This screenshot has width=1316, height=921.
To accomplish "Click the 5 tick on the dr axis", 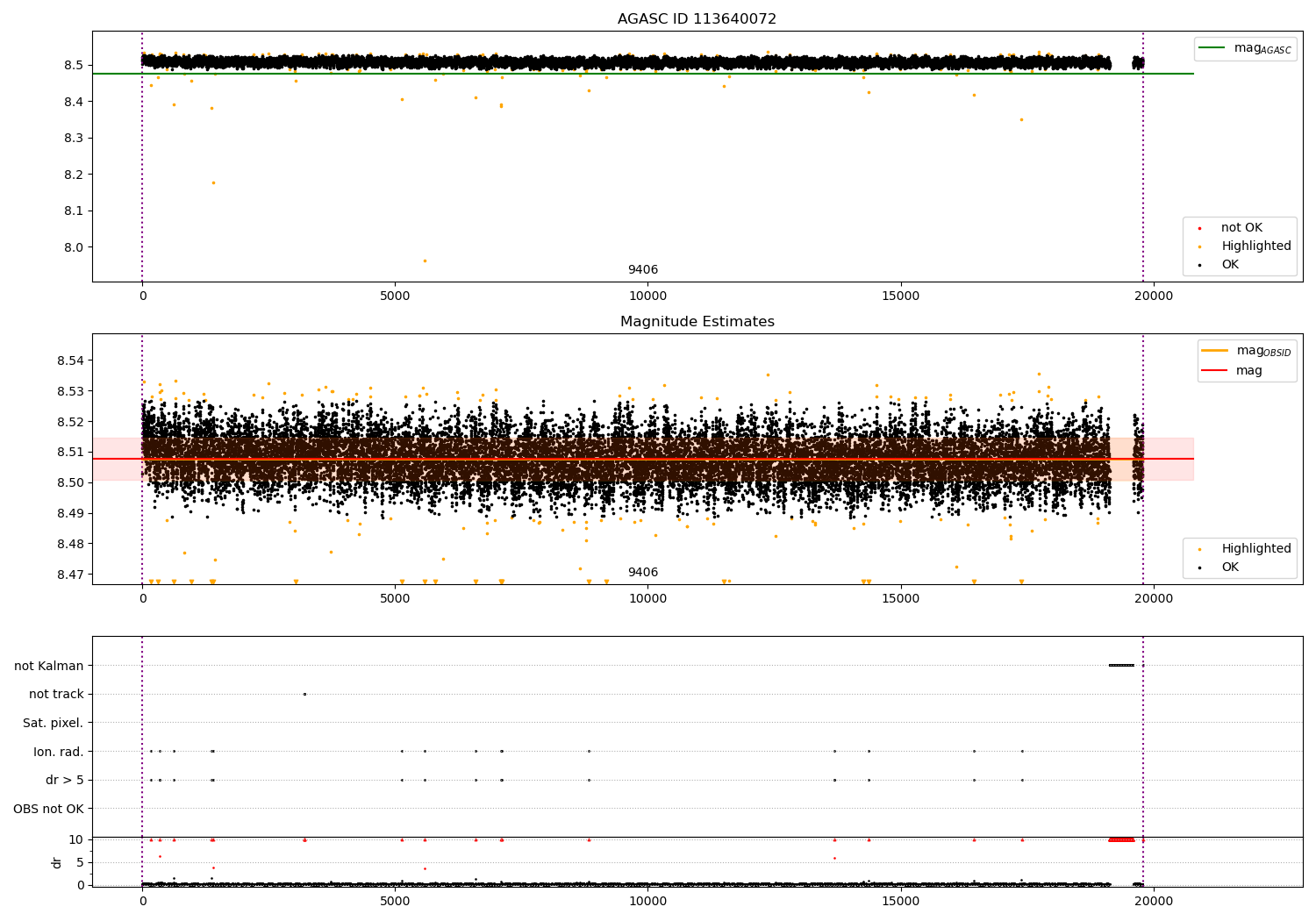I will [x=81, y=862].
